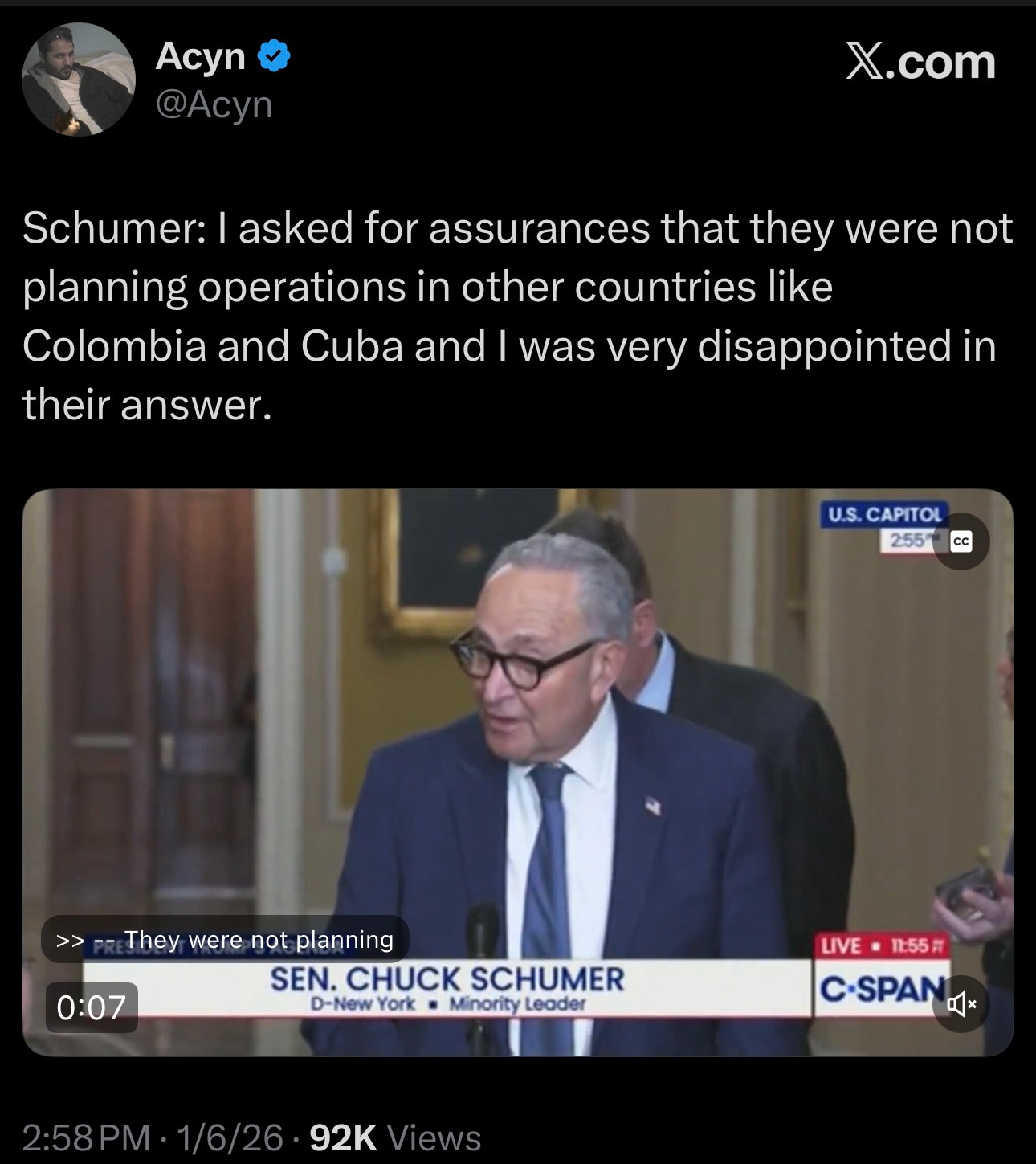The width and height of the screenshot is (1036, 1164).
Task: Click the D-New York Minority Leader subtitle
Action: coord(448,1004)
